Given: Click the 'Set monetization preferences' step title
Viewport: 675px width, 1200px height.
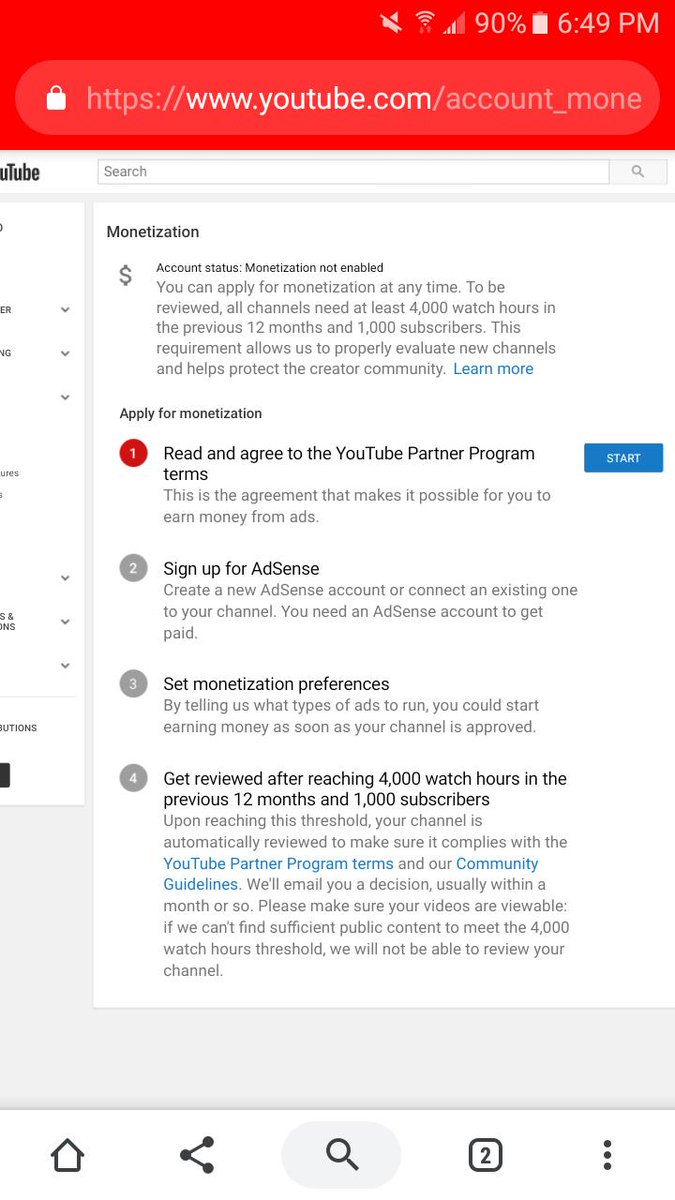Looking at the screenshot, I should pyautogui.click(x=277, y=684).
